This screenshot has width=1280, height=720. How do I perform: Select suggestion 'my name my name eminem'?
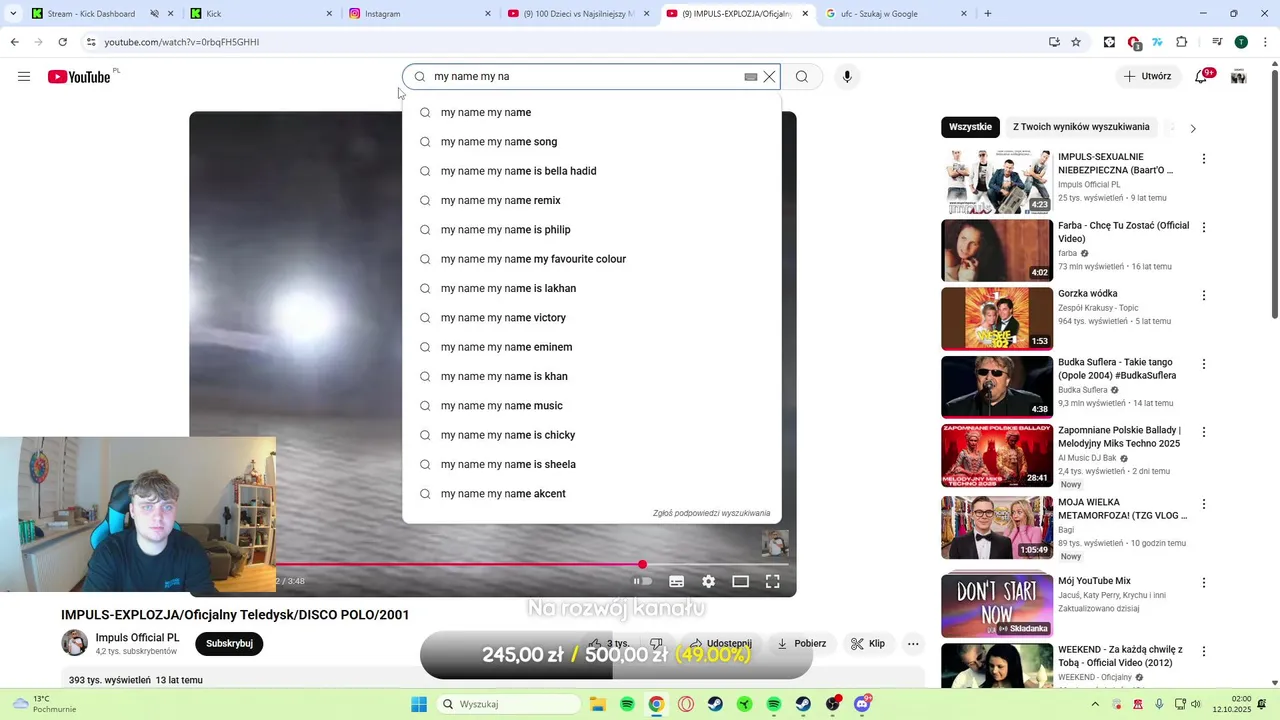pos(592,347)
